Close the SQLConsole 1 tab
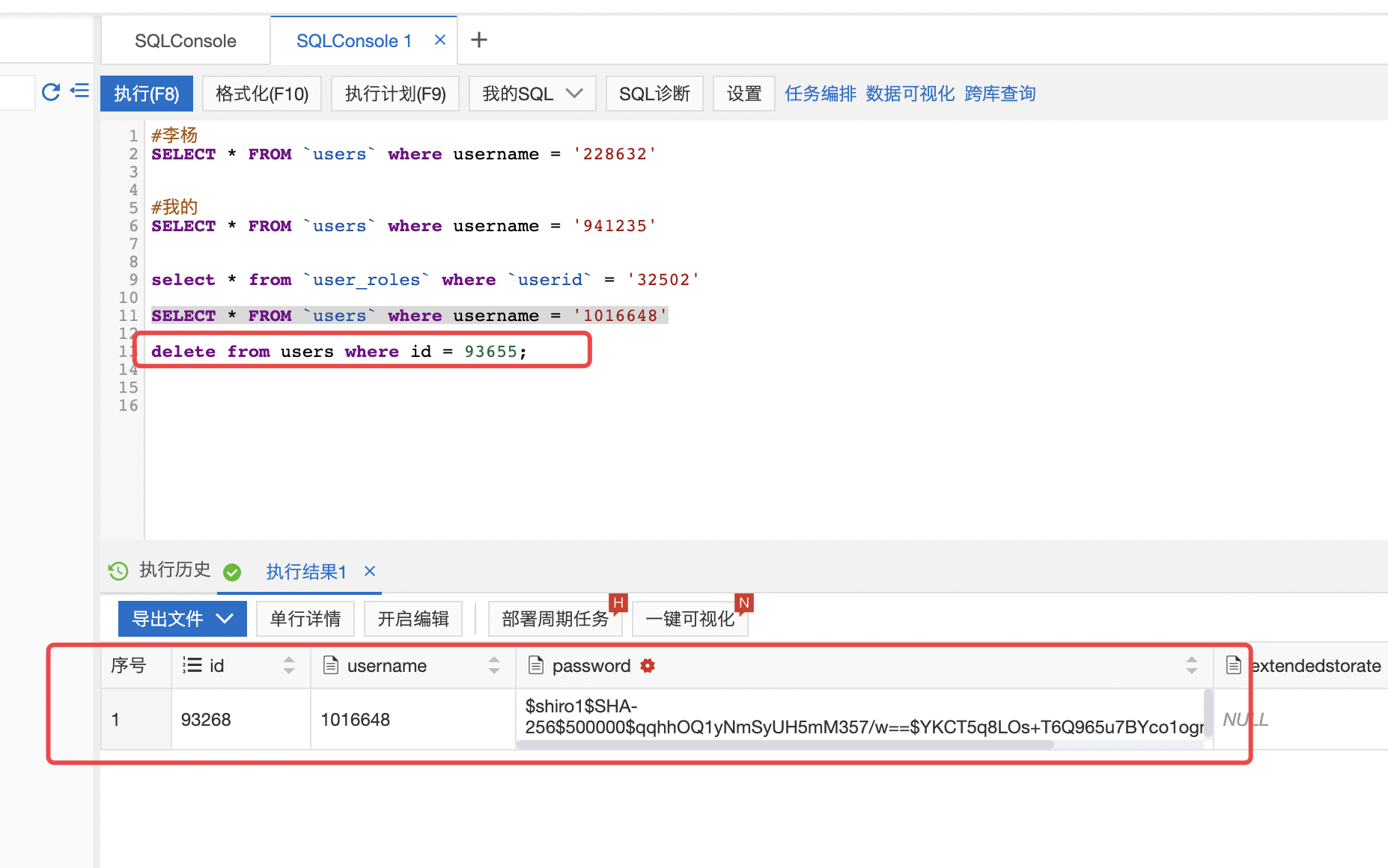1388x868 pixels. click(440, 40)
